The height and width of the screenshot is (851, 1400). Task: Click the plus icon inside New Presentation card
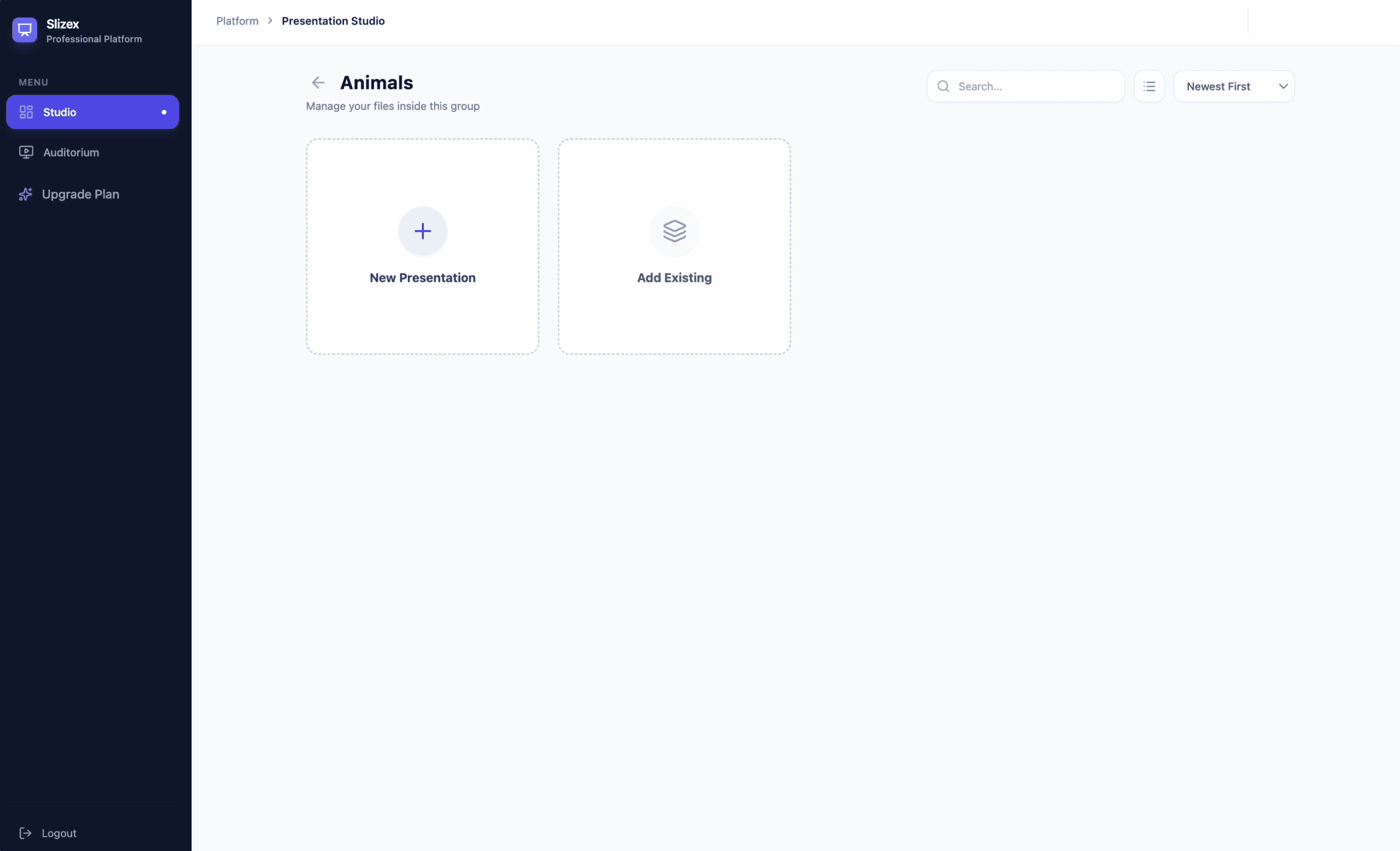422,231
